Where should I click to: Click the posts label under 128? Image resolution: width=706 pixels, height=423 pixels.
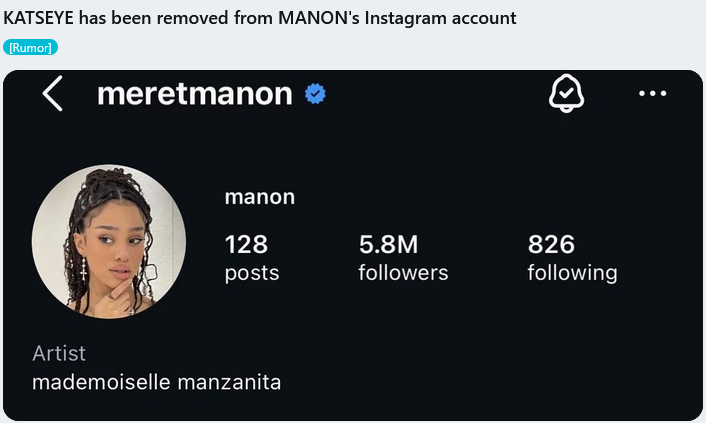click(x=252, y=273)
